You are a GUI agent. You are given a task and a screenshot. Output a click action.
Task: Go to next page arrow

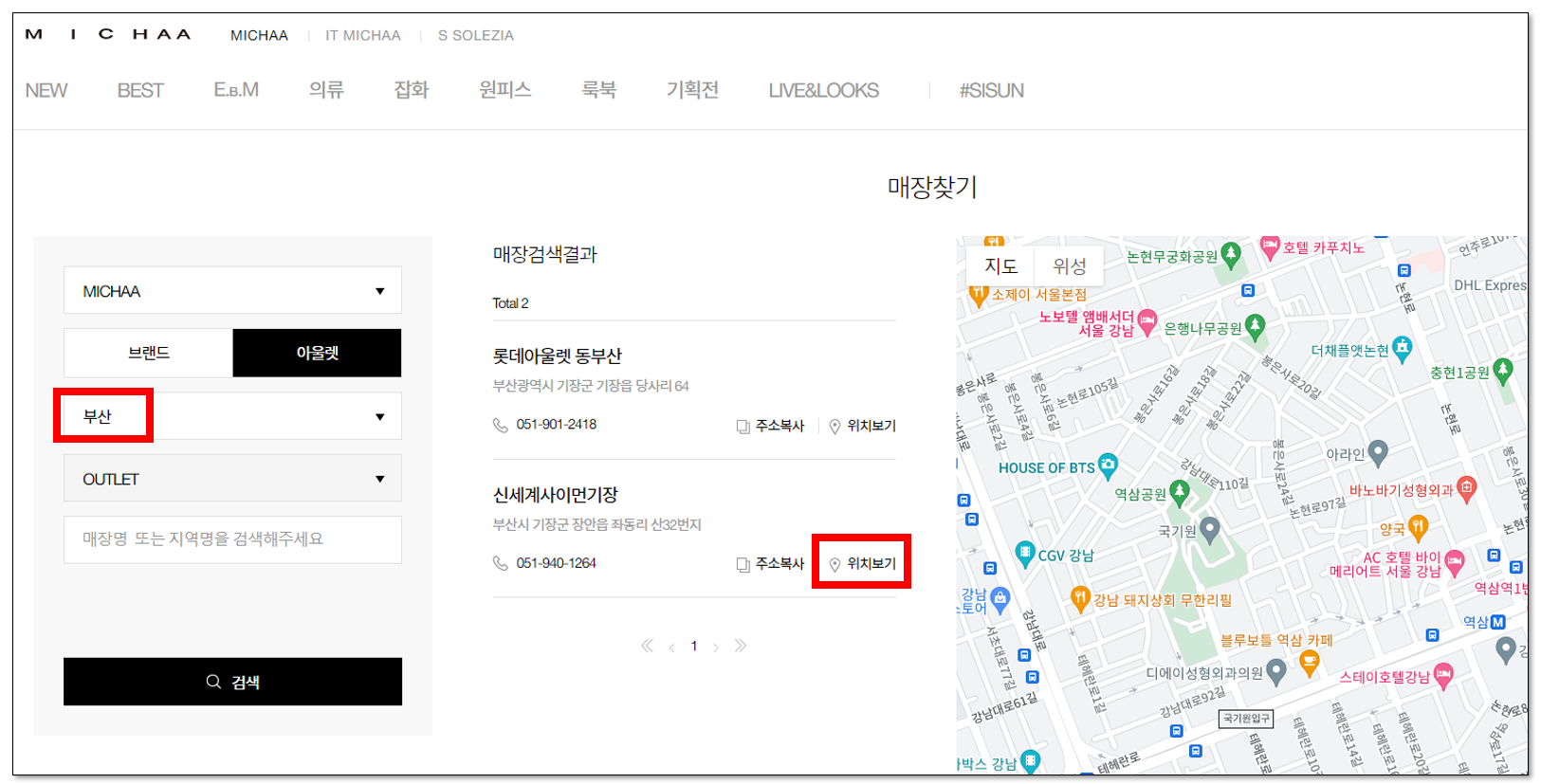pos(716,647)
